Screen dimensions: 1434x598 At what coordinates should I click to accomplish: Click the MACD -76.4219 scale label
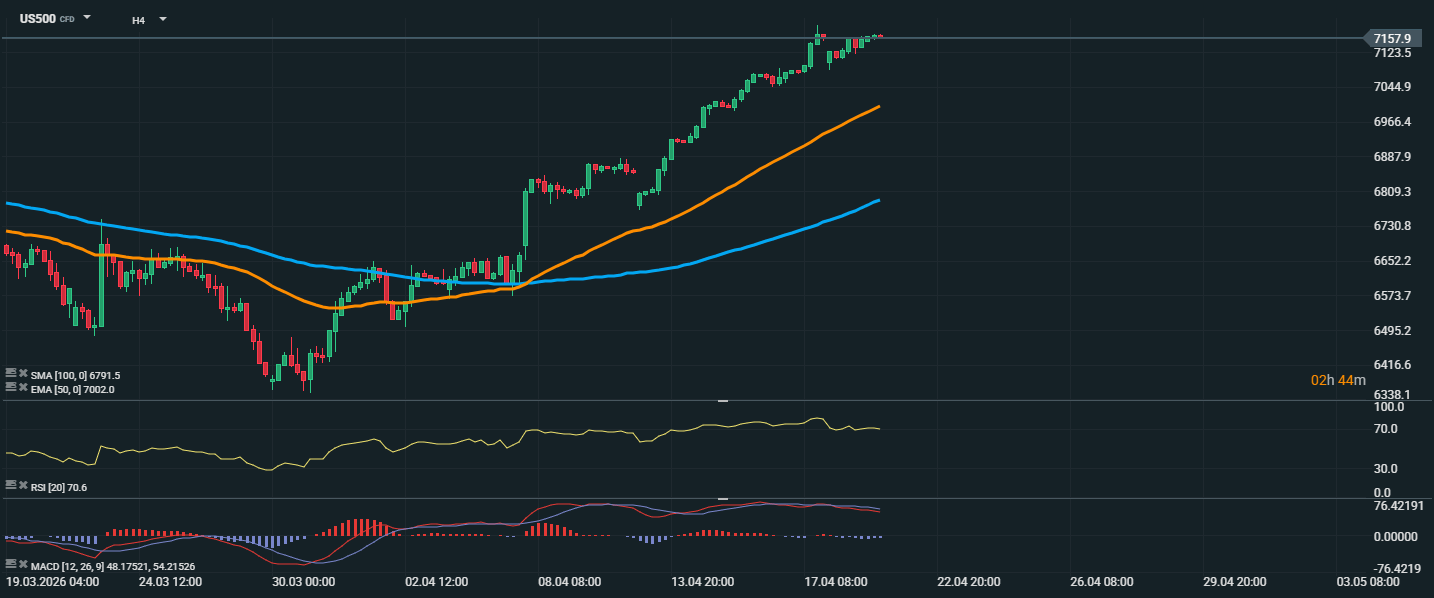1397,569
